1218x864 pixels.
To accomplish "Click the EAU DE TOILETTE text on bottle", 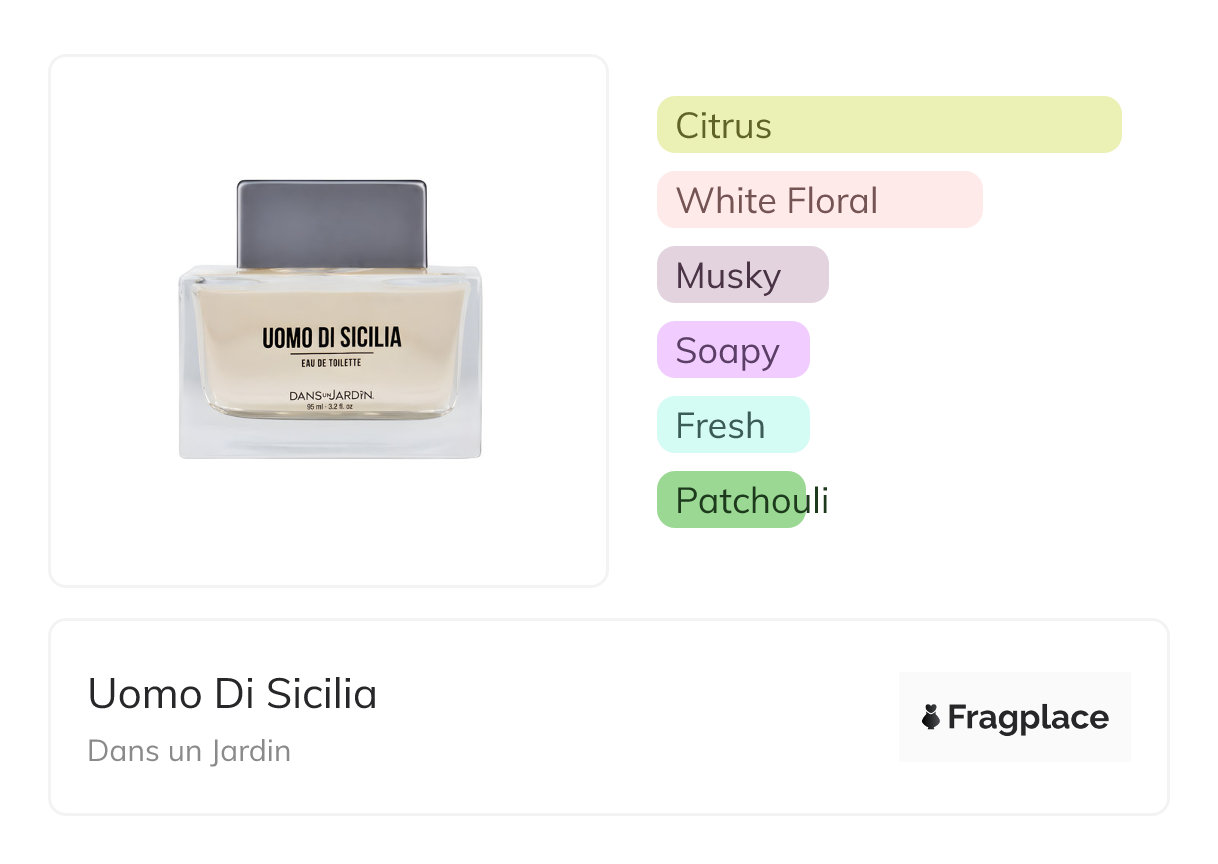I will click(331, 362).
